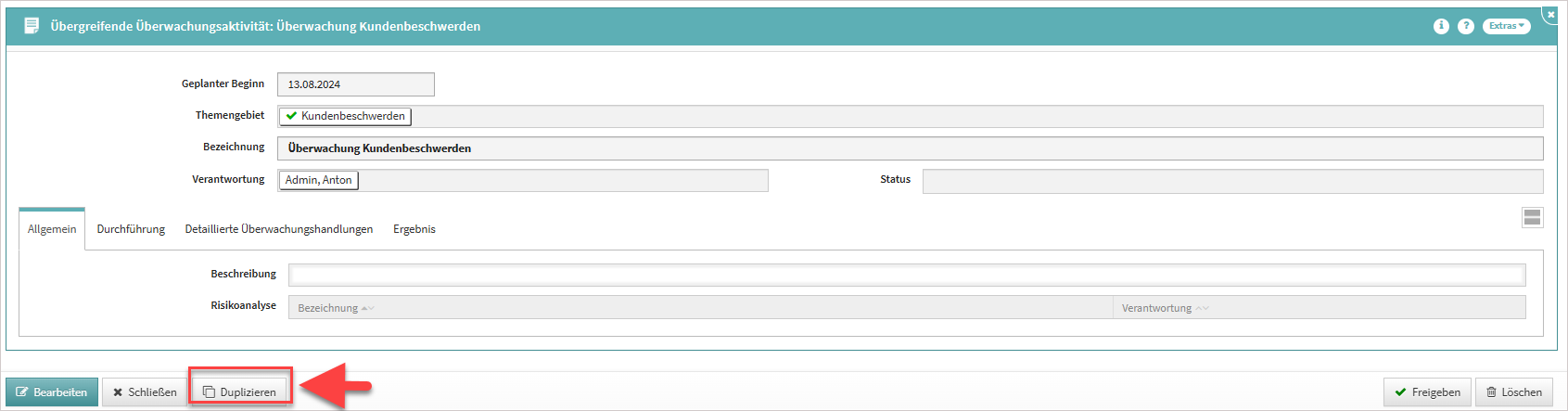Select the Kundenbeschwerden tag in Themengebiet
Screen dimensions: 1568x411
(345, 116)
